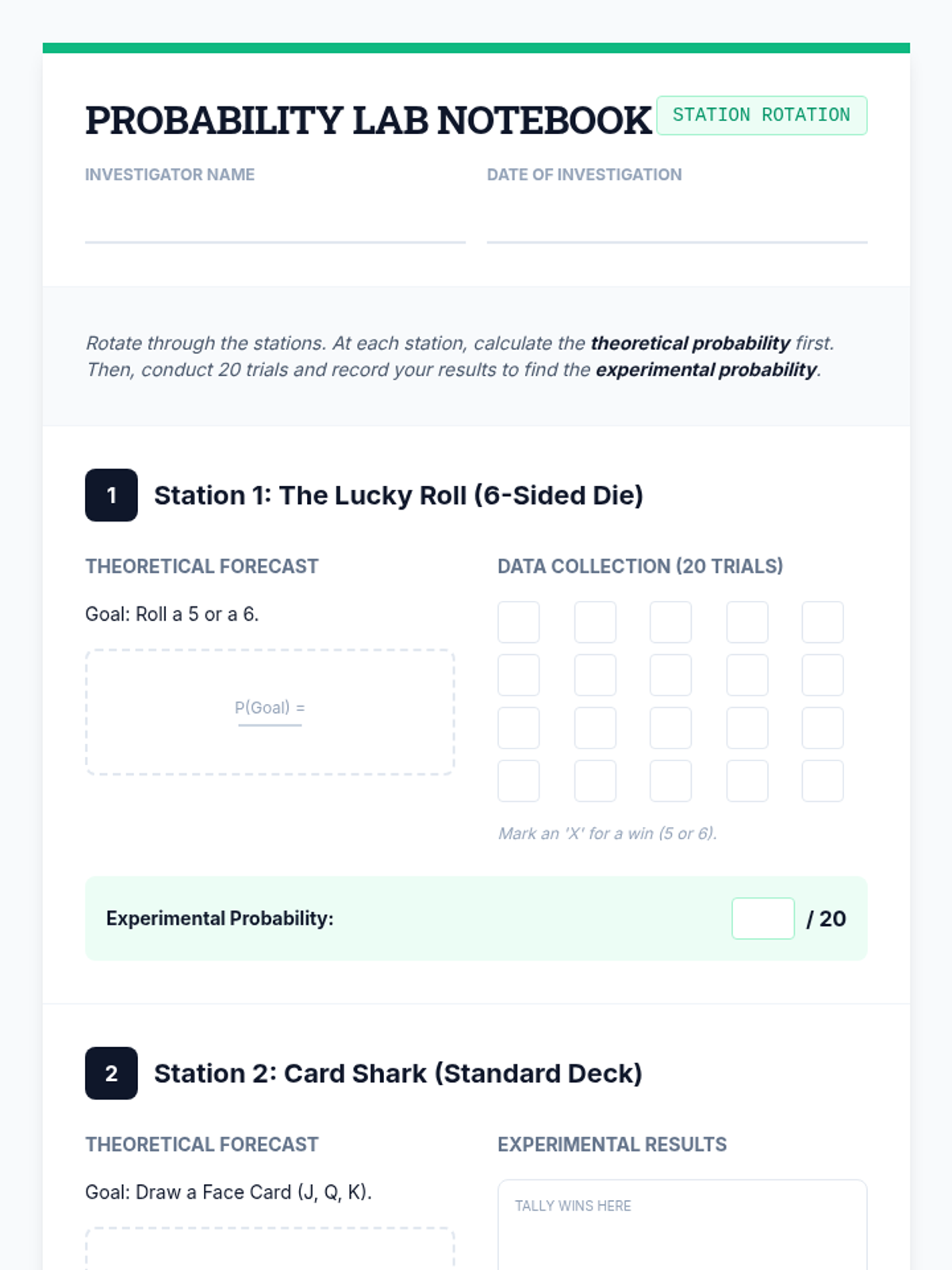
Task: Click the Station Rotation badge
Action: (x=762, y=115)
